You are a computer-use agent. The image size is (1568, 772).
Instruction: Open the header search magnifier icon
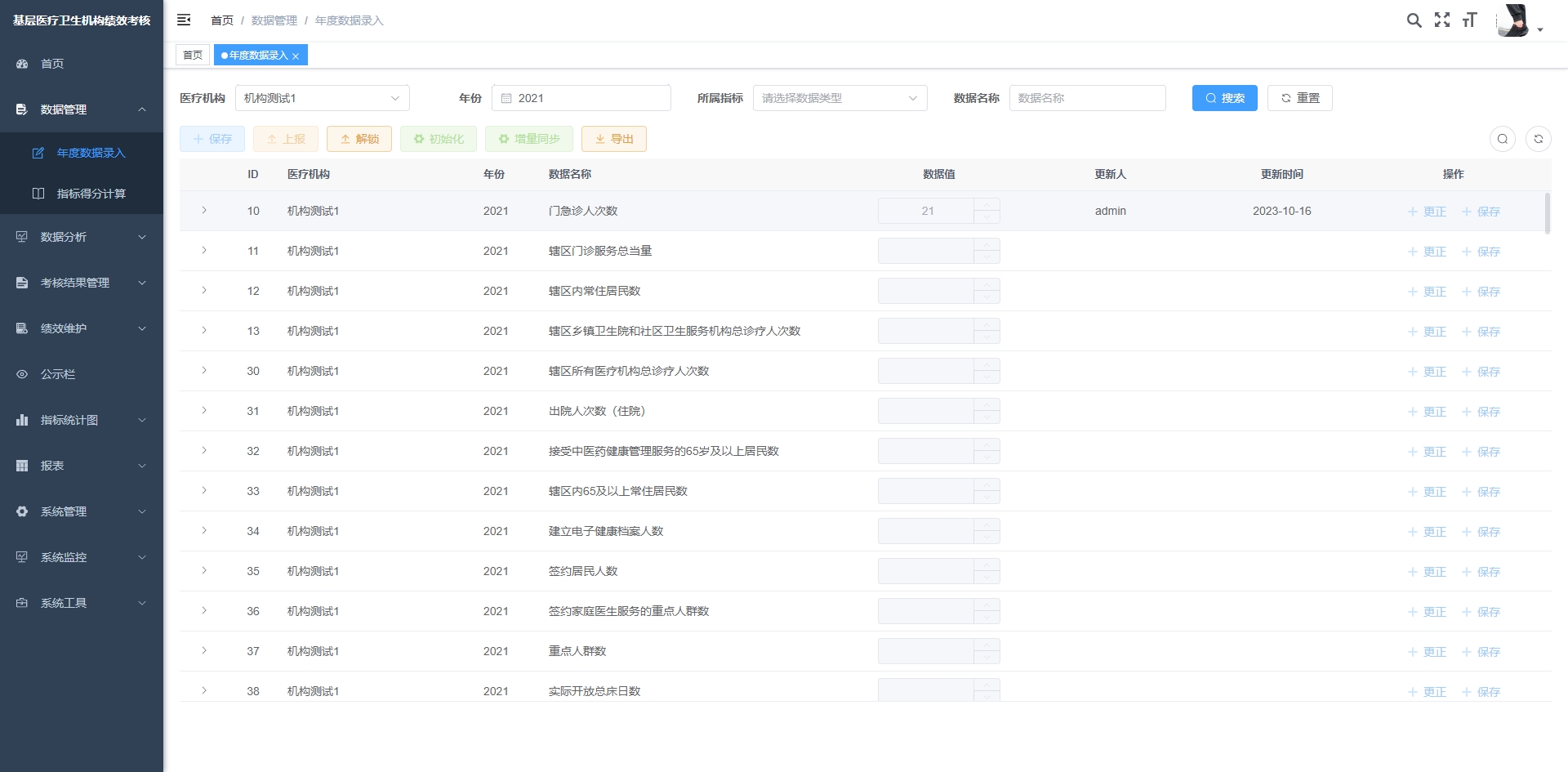point(1414,20)
